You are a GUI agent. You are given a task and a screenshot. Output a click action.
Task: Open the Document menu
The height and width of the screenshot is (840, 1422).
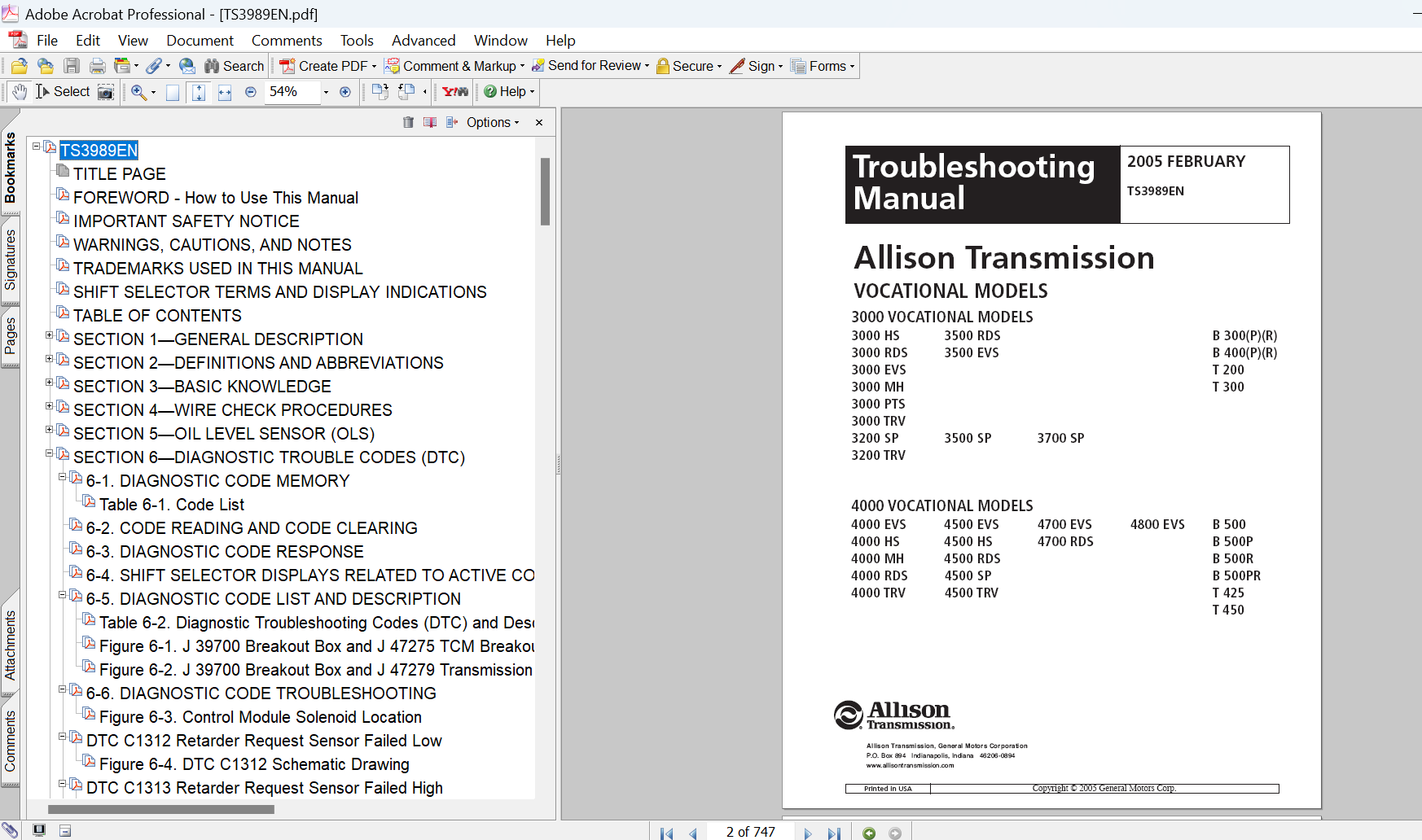200,41
